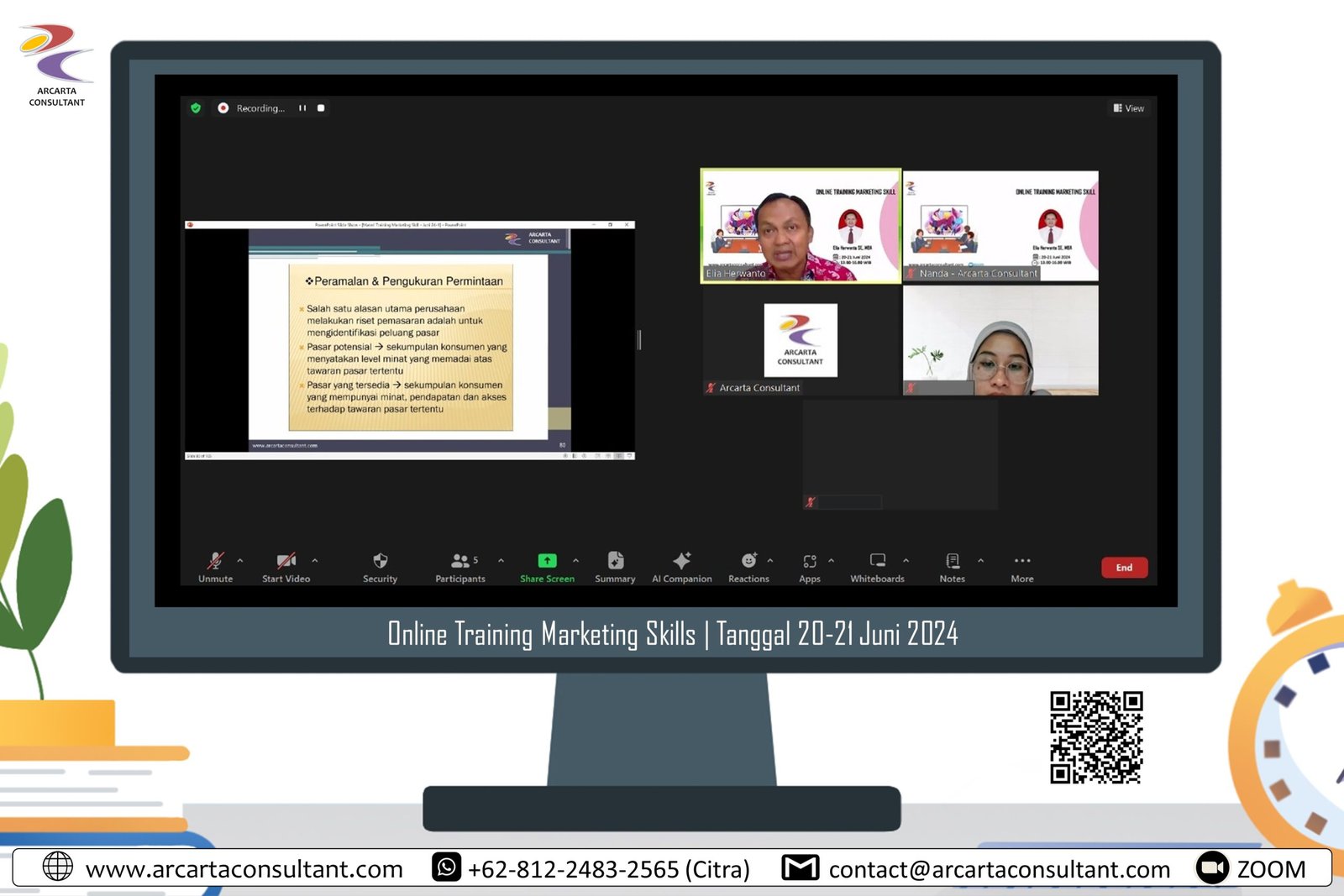The height and width of the screenshot is (896, 1344).
Task: Open the meeting Summary
Action: click(x=615, y=562)
